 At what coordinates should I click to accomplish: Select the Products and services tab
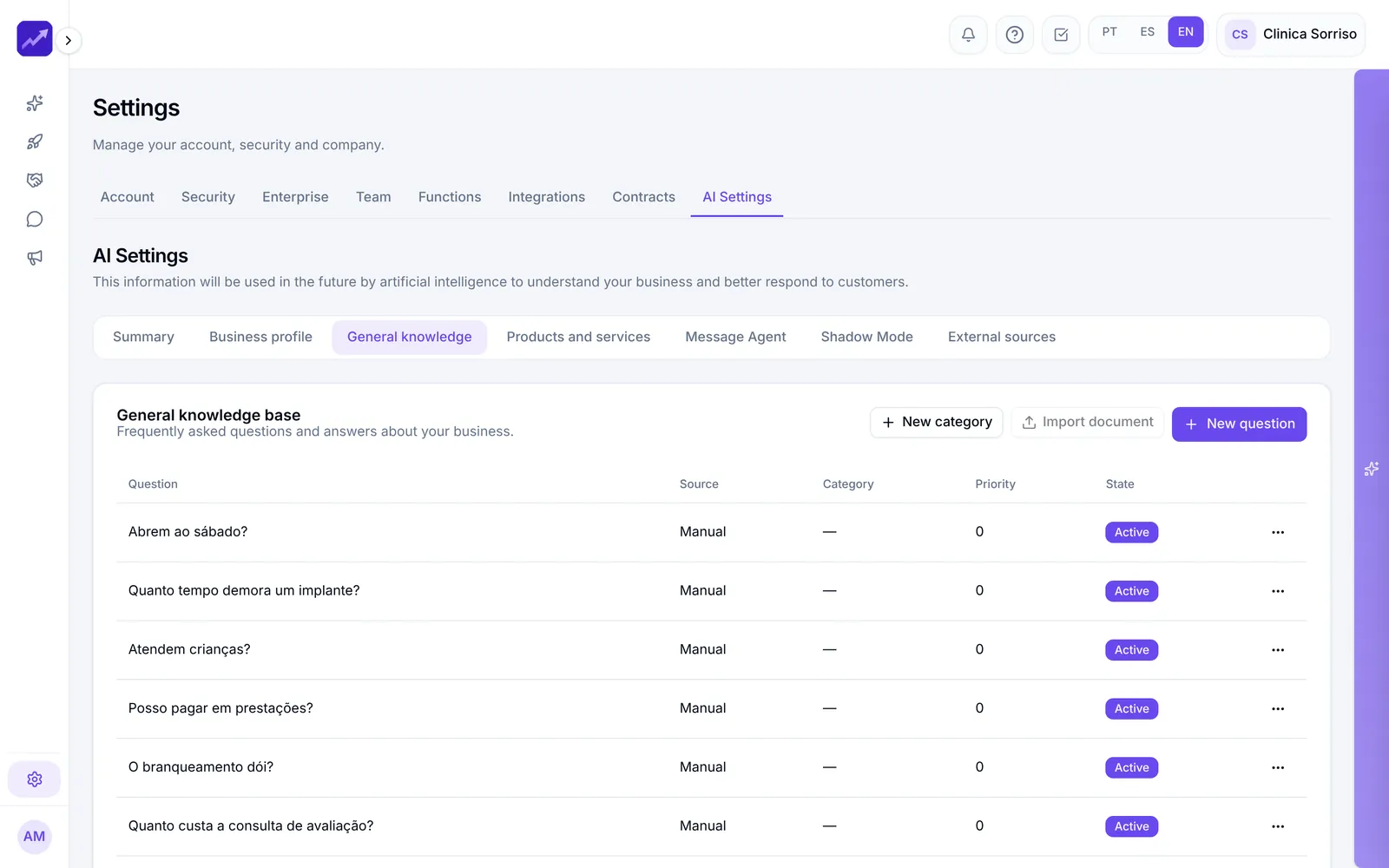(x=578, y=337)
